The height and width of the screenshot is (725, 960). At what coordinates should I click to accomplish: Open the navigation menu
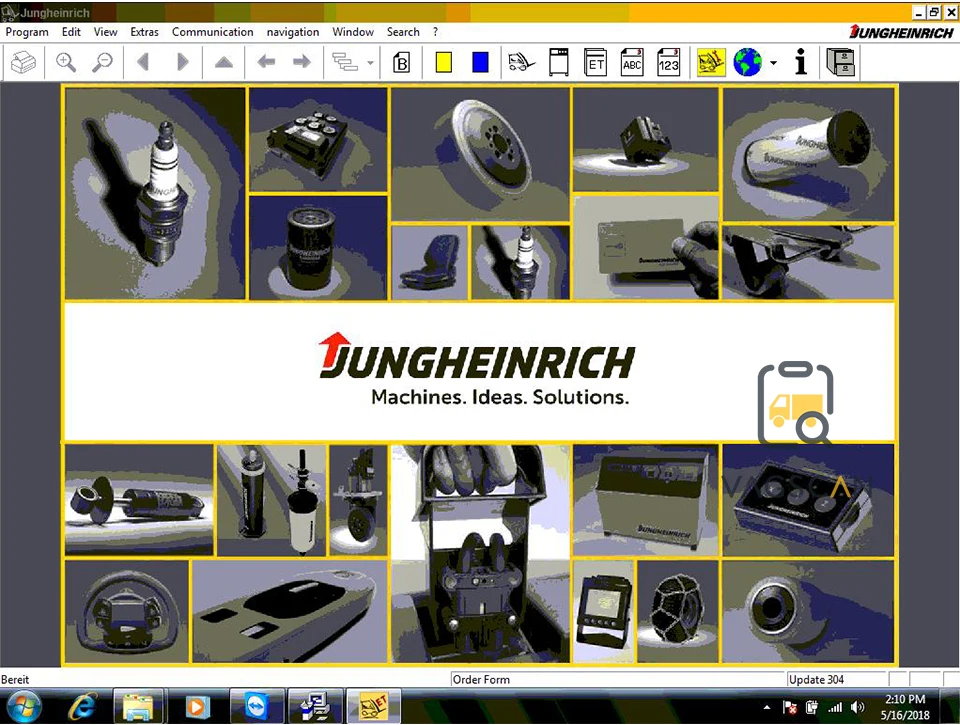tap(293, 32)
